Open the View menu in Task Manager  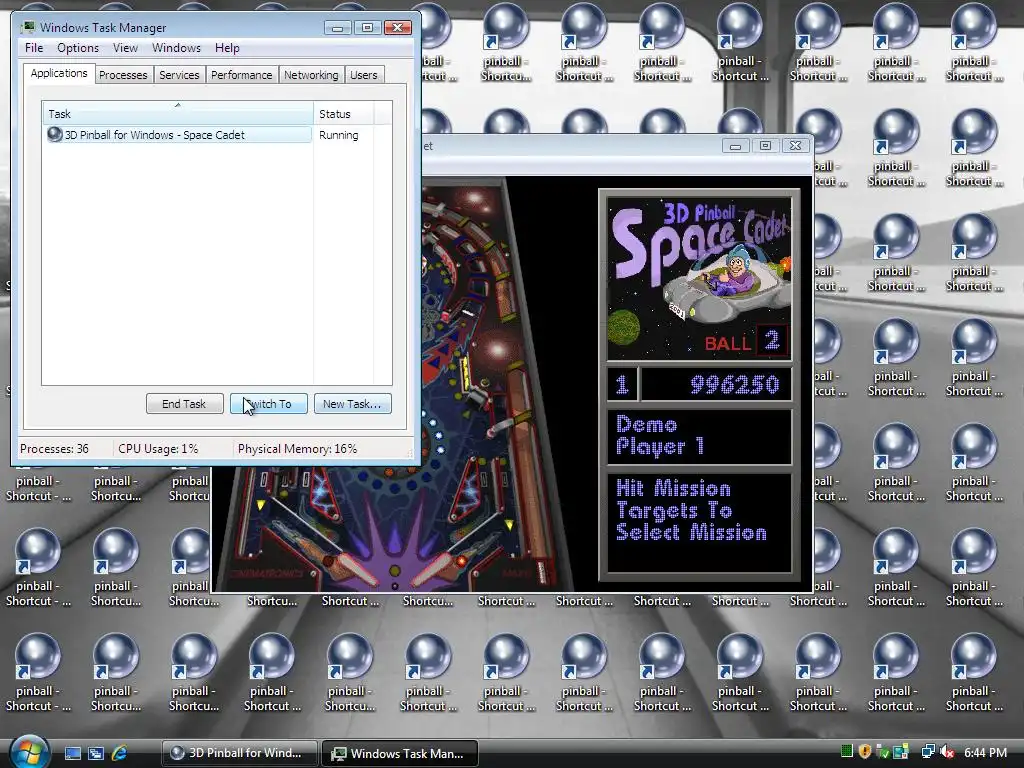pos(125,48)
